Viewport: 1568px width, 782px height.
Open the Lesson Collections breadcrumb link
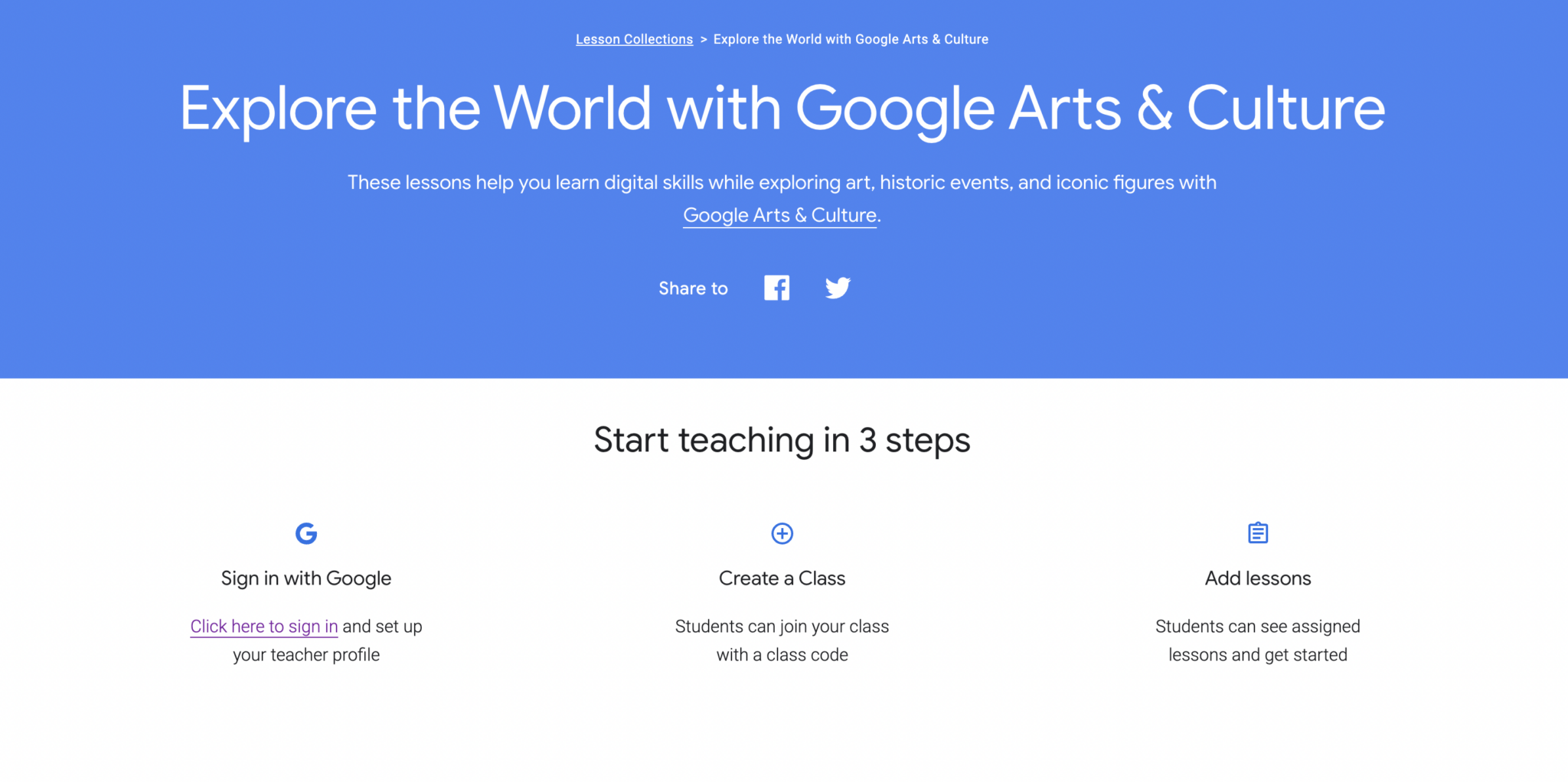point(634,39)
